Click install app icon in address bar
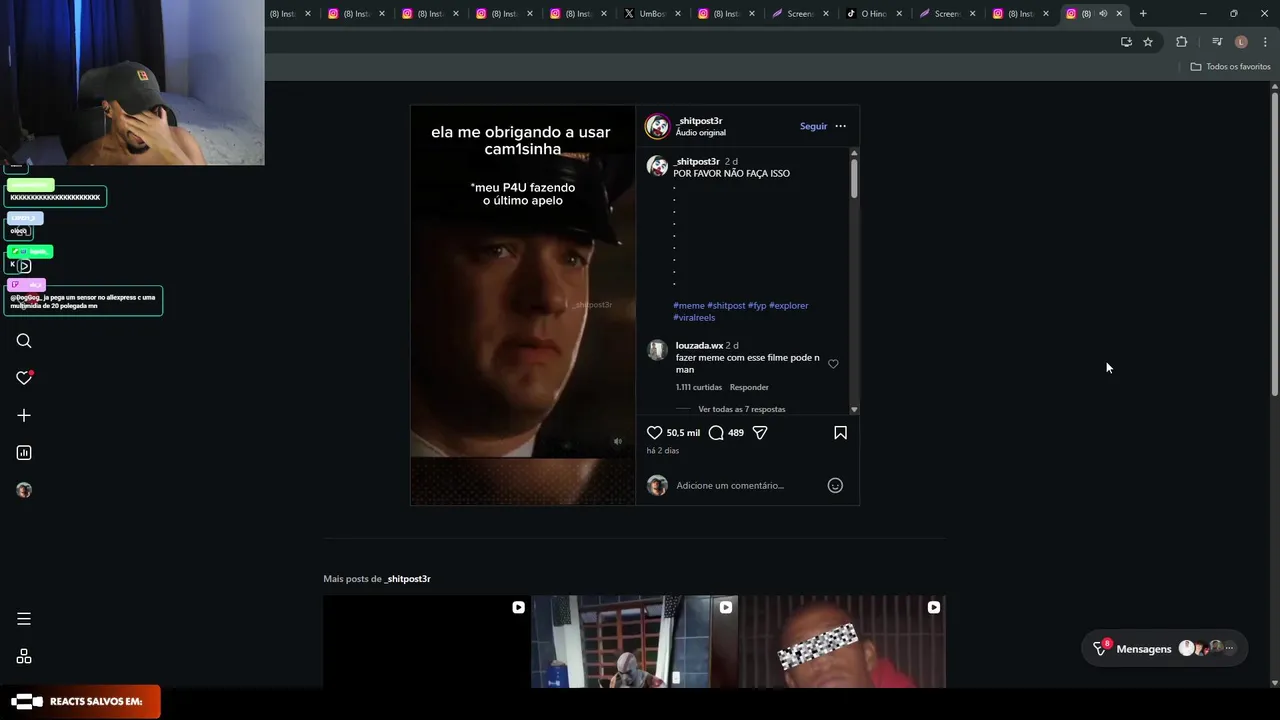The height and width of the screenshot is (720, 1280). pos(1126,42)
